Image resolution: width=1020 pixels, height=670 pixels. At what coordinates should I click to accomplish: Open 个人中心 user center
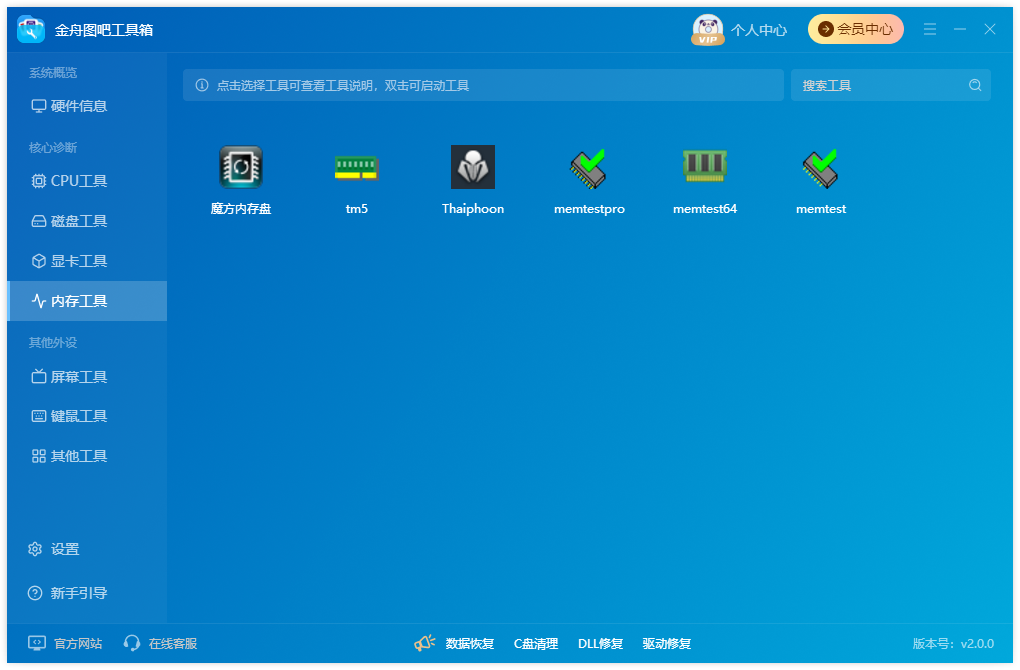[x=758, y=30]
